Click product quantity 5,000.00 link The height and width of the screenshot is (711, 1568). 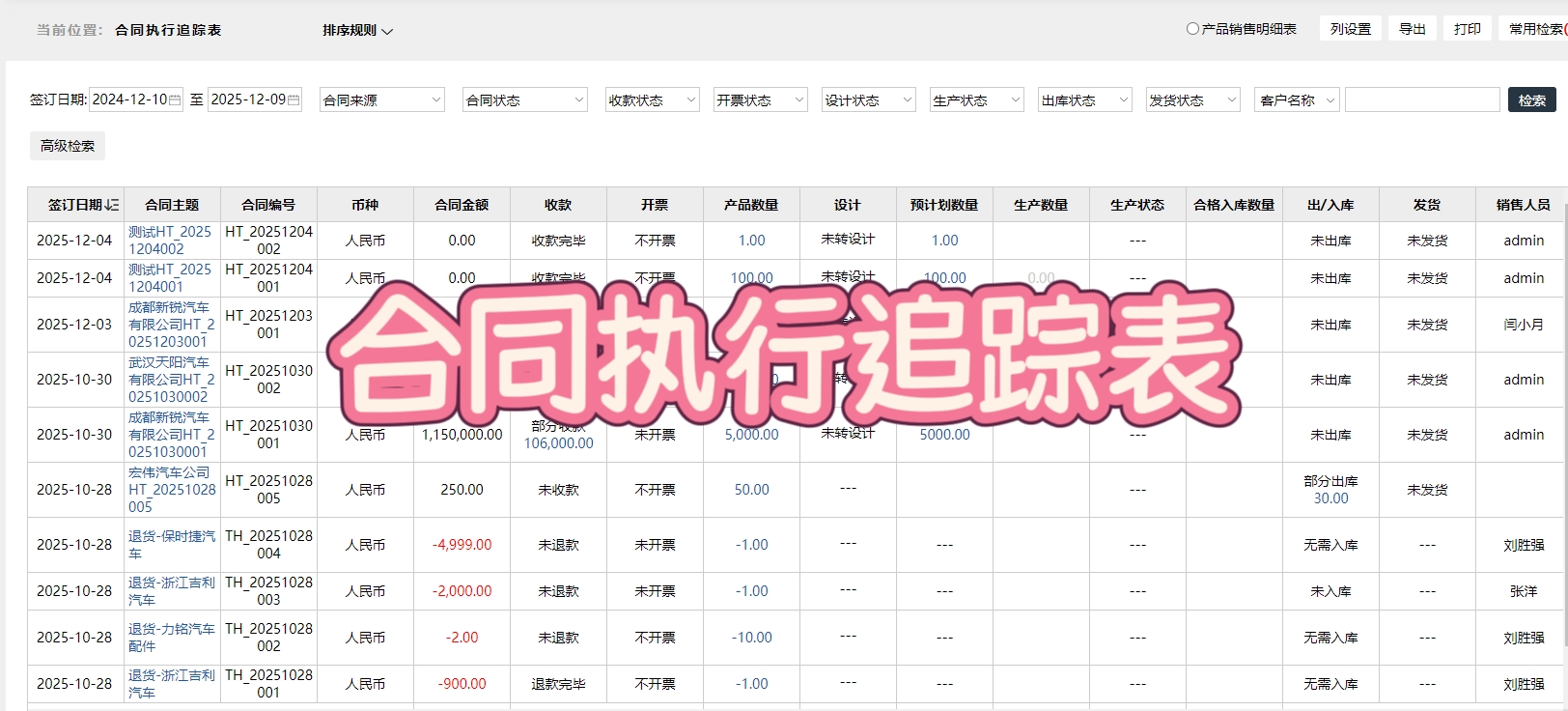(x=751, y=435)
